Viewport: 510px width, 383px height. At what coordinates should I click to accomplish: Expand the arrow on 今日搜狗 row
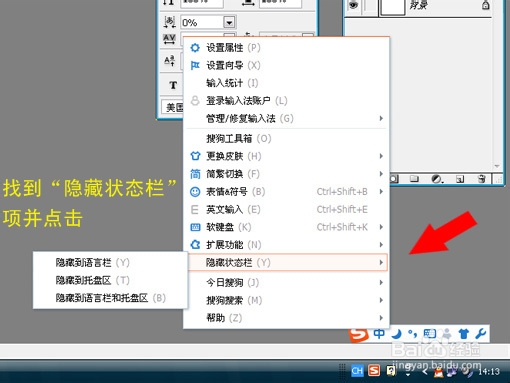[x=381, y=283]
